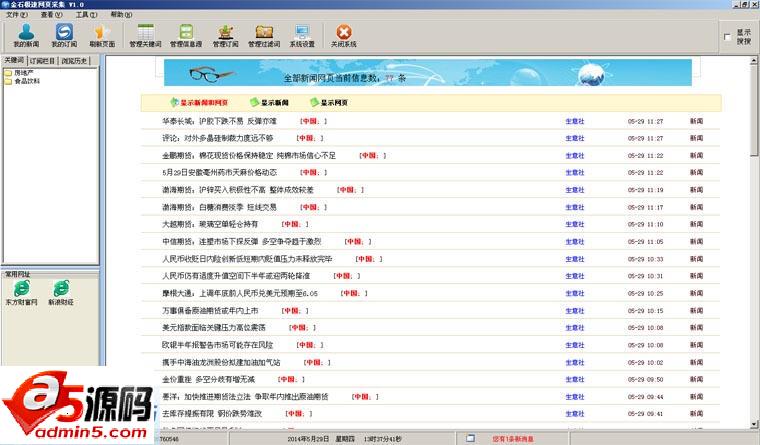Click the 刷新页面 refresh icon
Screen dimensions: 760x445
click(102, 35)
